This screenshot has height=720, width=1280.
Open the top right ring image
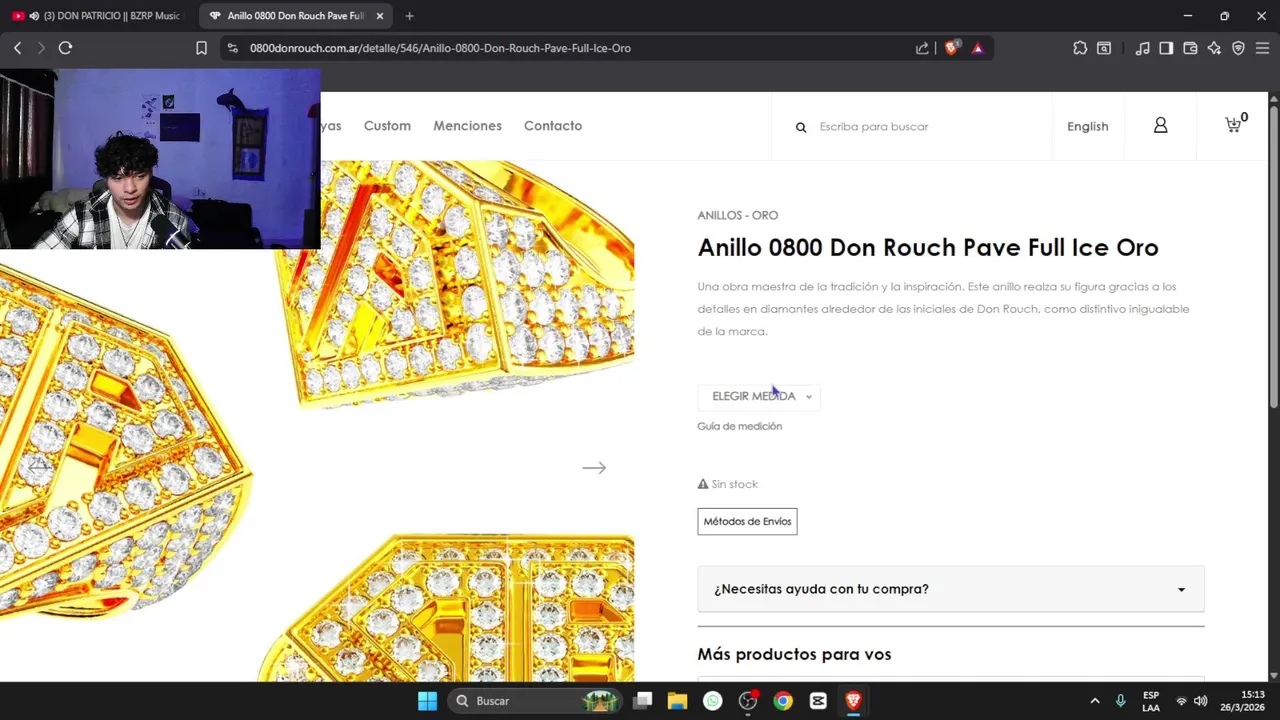455,285
